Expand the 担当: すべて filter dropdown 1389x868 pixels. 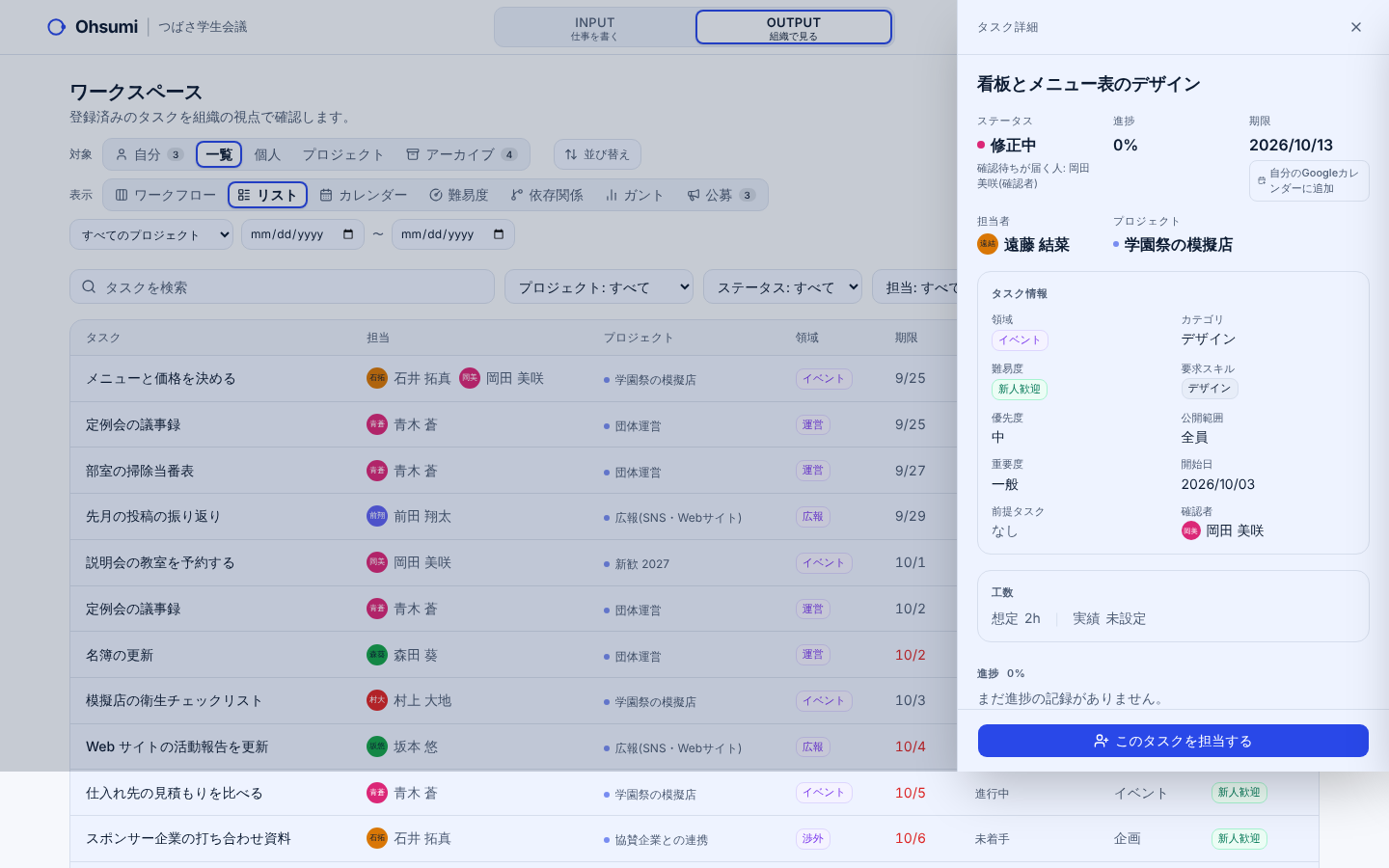[914, 287]
